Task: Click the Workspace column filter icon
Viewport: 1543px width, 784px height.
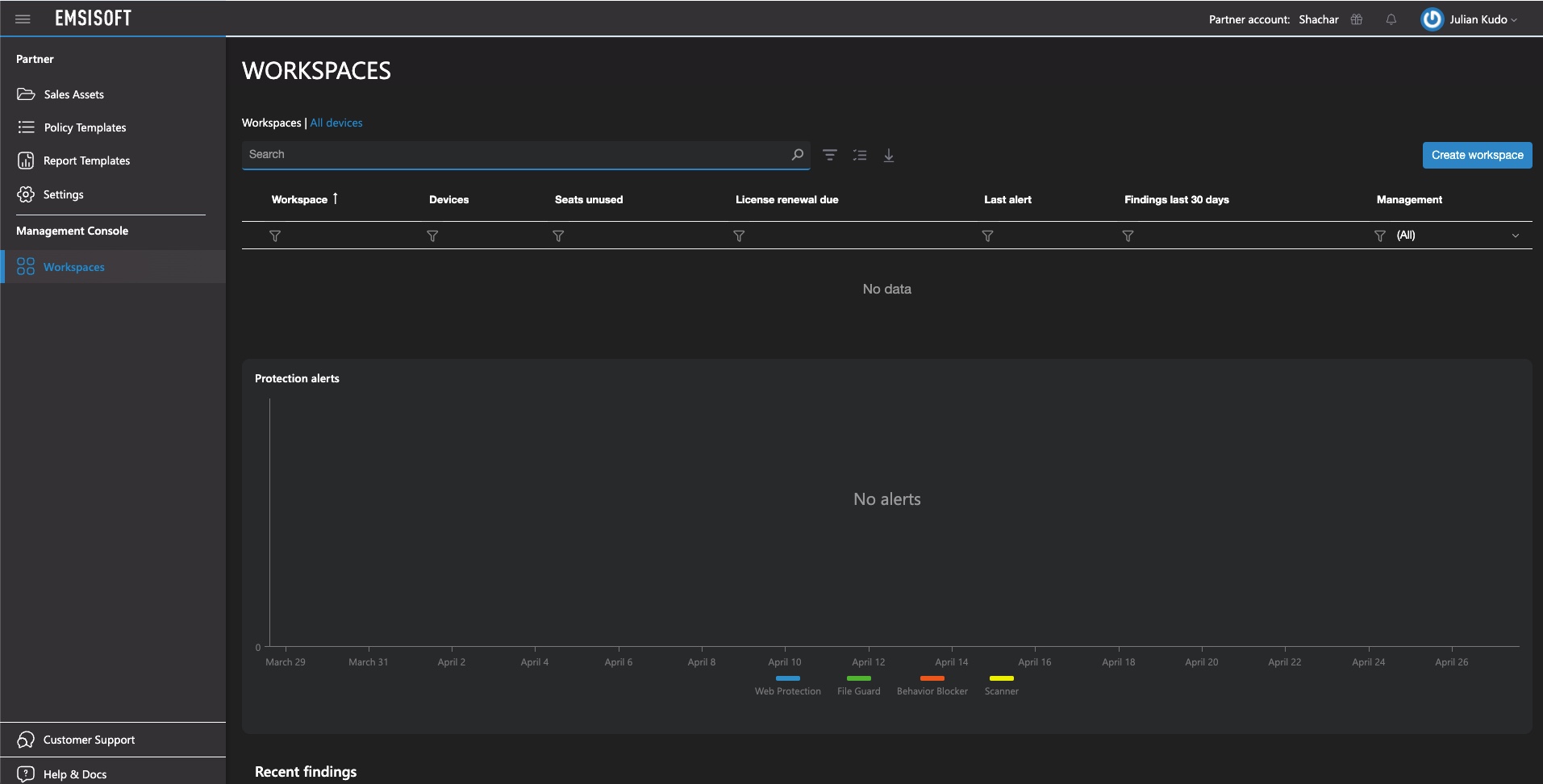Action: click(x=275, y=236)
